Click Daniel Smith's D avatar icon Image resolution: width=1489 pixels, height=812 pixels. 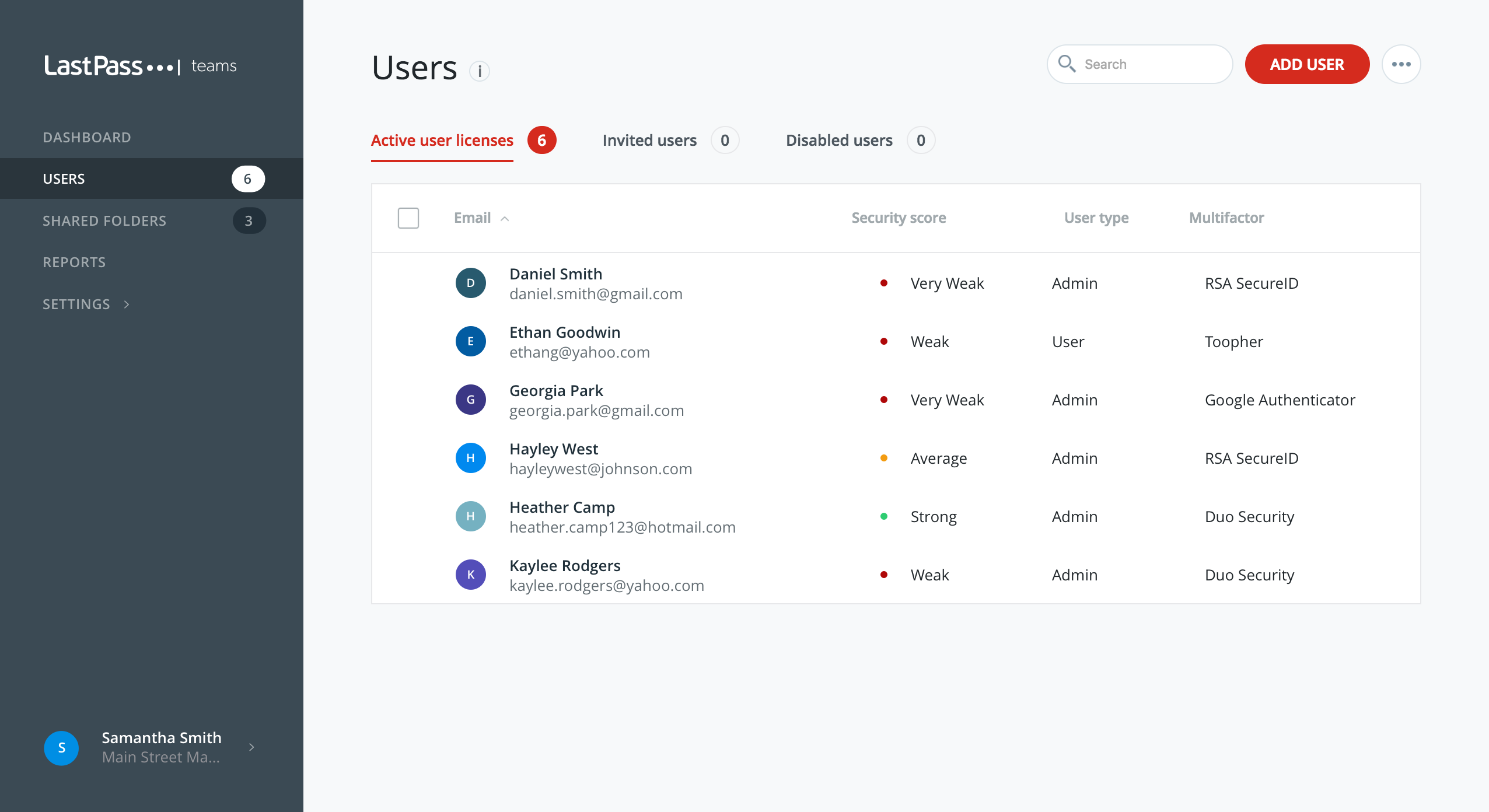tap(470, 283)
